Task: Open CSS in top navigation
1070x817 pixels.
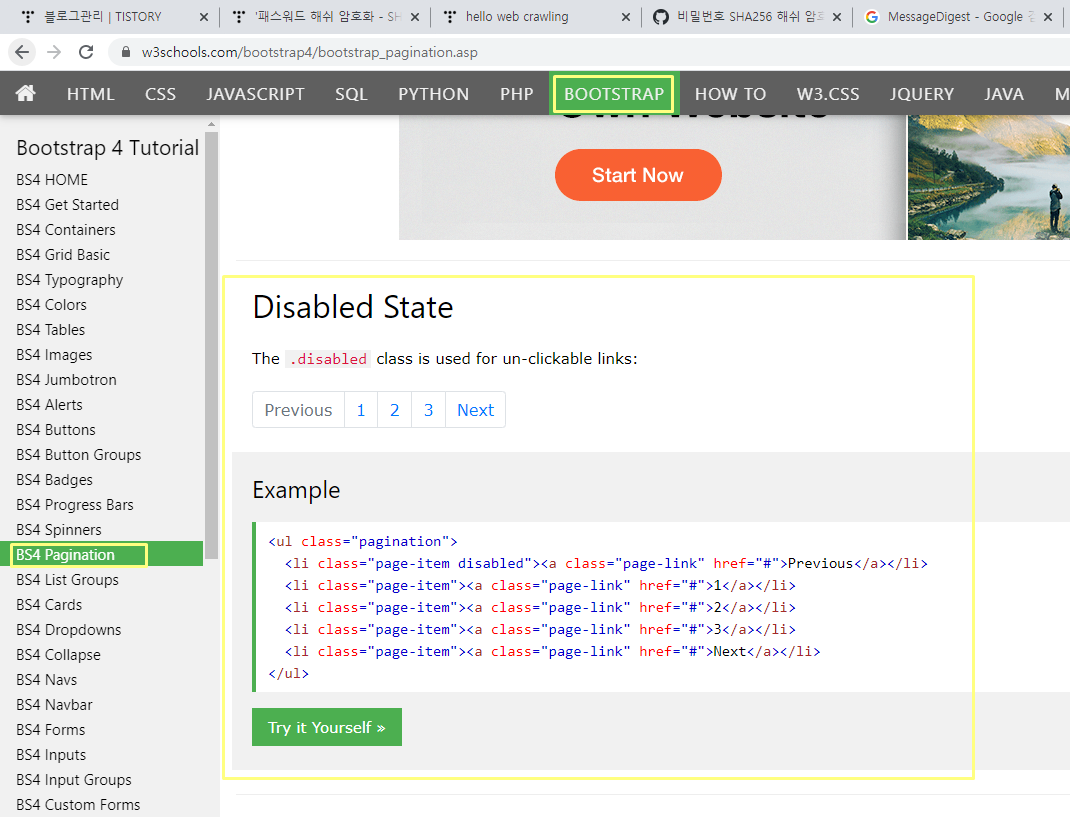Action: (x=160, y=94)
